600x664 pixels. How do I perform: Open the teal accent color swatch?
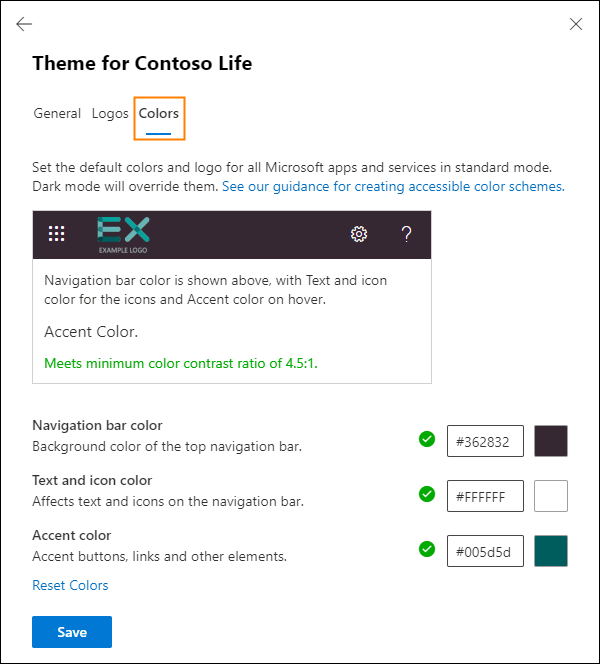coord(551,551)
